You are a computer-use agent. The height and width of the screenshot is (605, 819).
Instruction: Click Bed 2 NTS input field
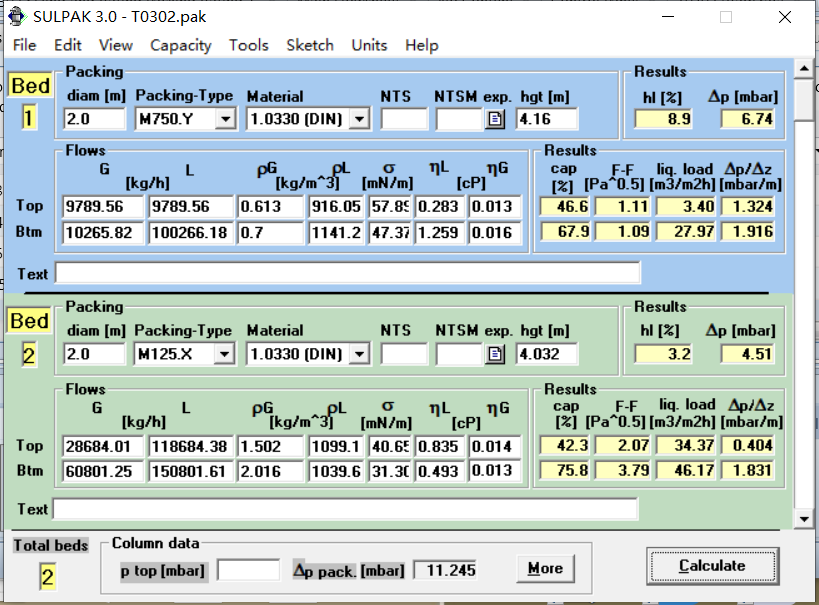click(404, 354)
